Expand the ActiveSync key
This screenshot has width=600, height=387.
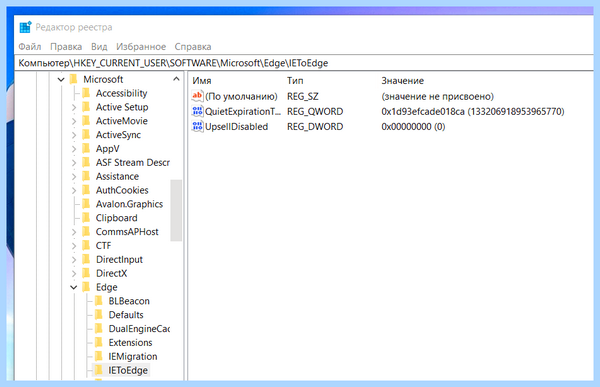74,135
